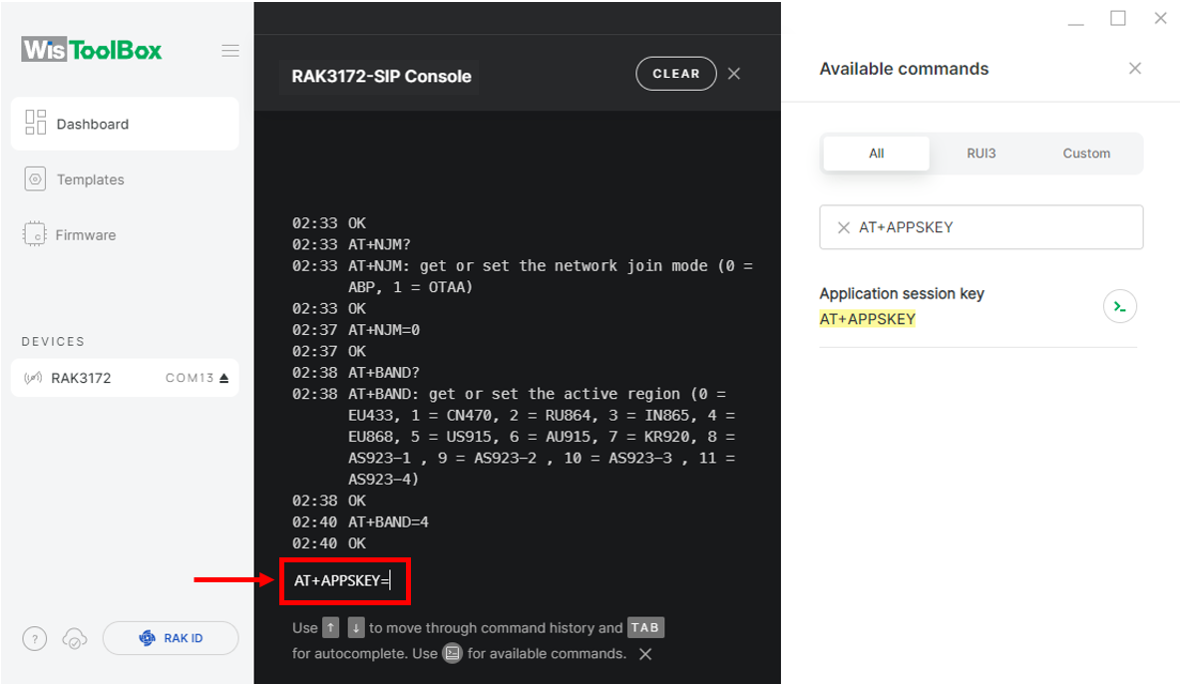1186x687 pixels.
Task: Click the AT+NJM? console line
Action: (379, 244)
